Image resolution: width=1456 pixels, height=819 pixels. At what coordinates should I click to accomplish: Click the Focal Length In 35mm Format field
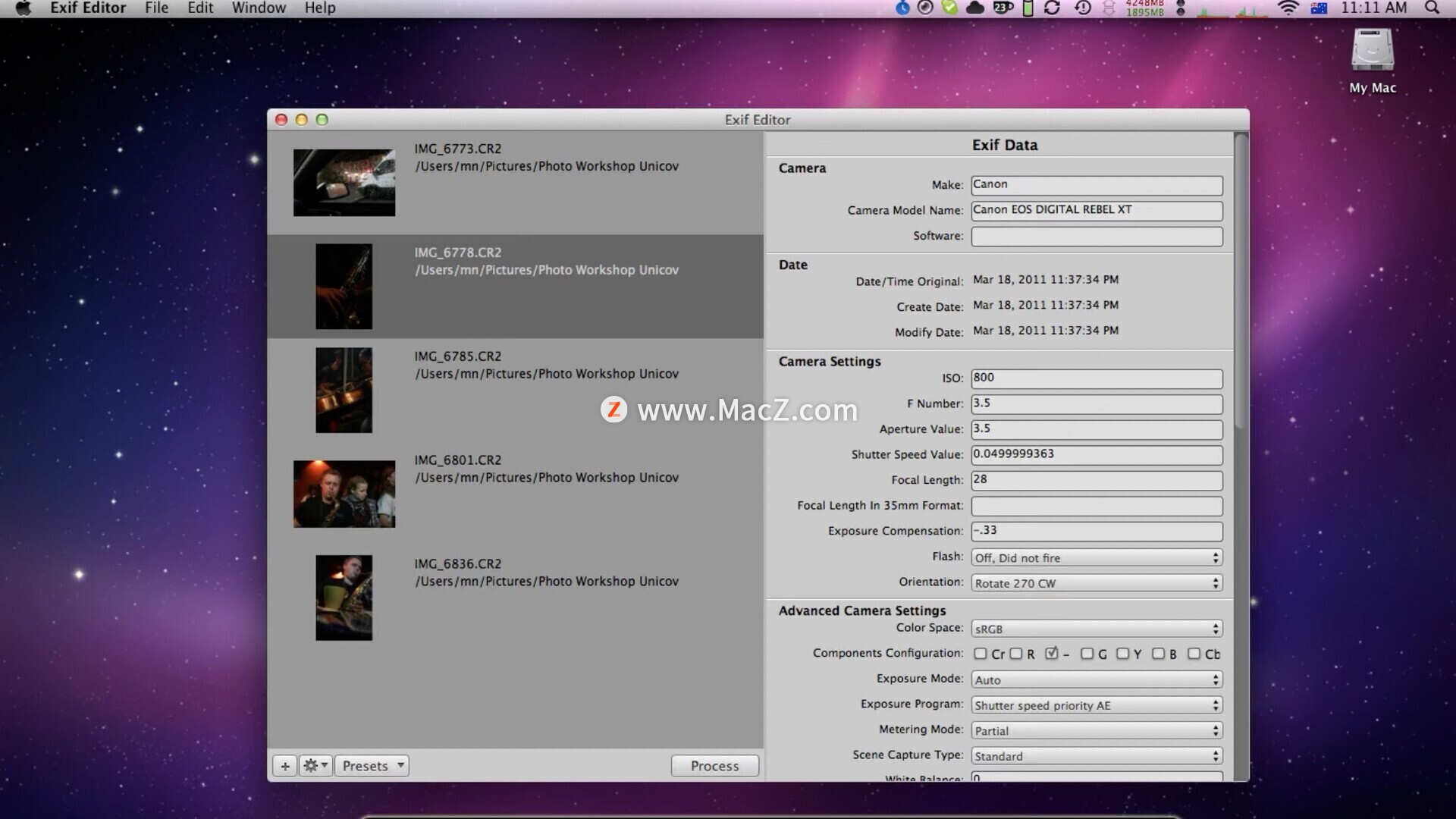pos(1097,506)
